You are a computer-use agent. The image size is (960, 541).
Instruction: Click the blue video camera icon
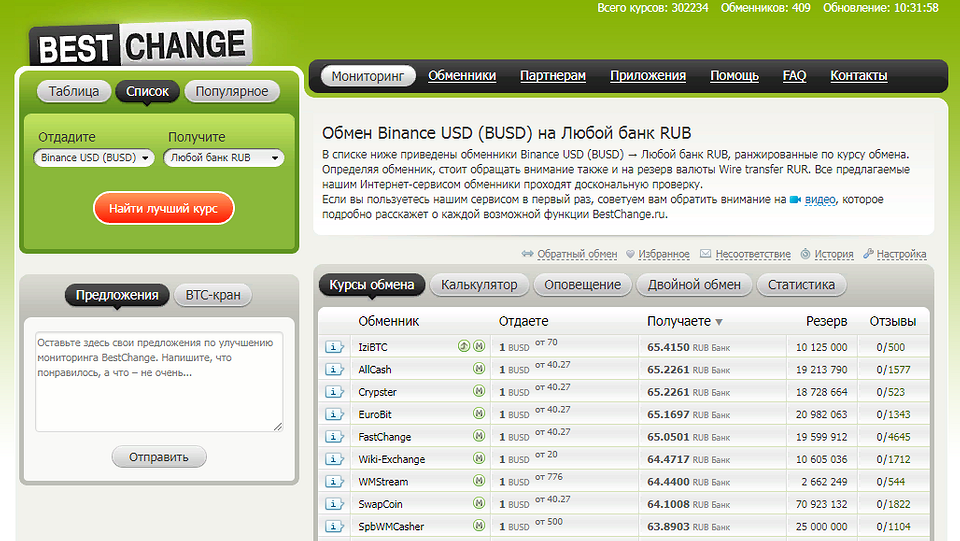pyautogui.click(x=795, y=200)
